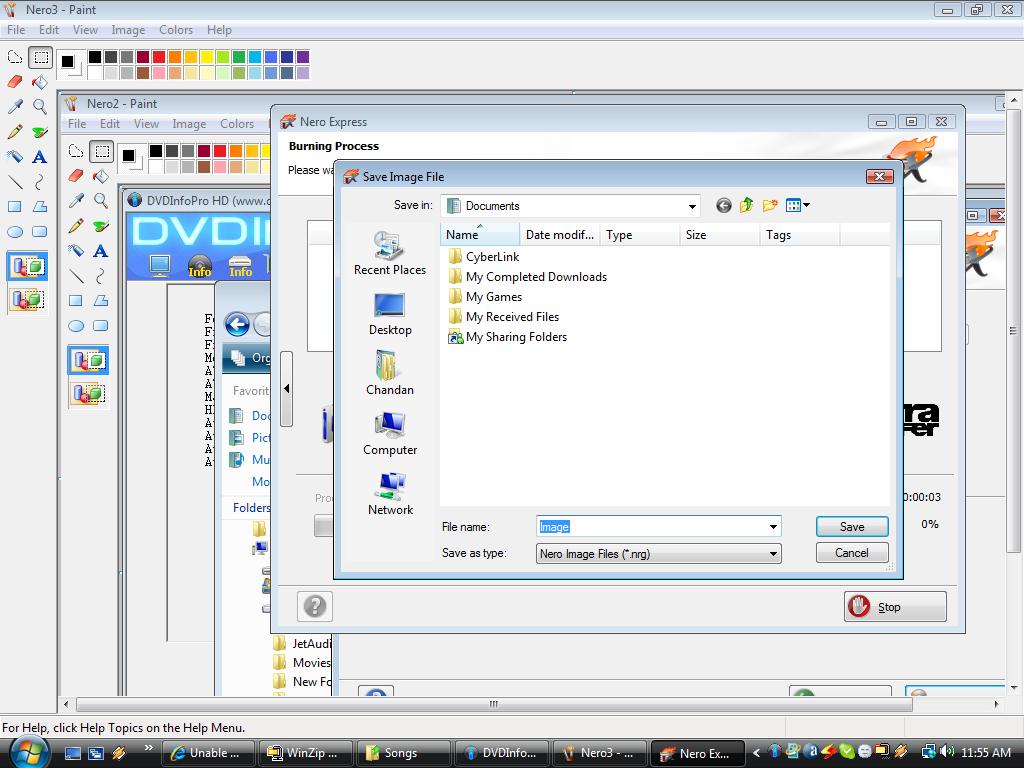This screenshot has width=1024, height=768.
Task: Open the Help menu in Nero3 Paint
Action: [219, 30]
